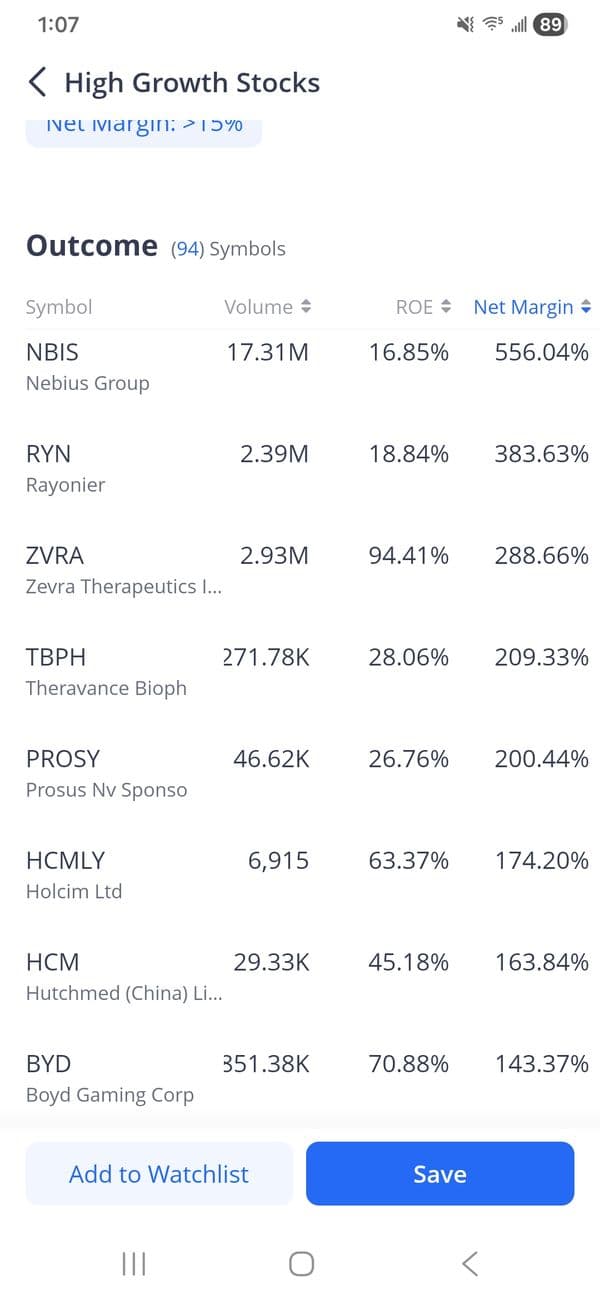The height and width of the screenshot is (1300, 600).
Task: Select ZVRA Zevra Therapeutics row
Action: pyautogui.click(x=300, y=570)
